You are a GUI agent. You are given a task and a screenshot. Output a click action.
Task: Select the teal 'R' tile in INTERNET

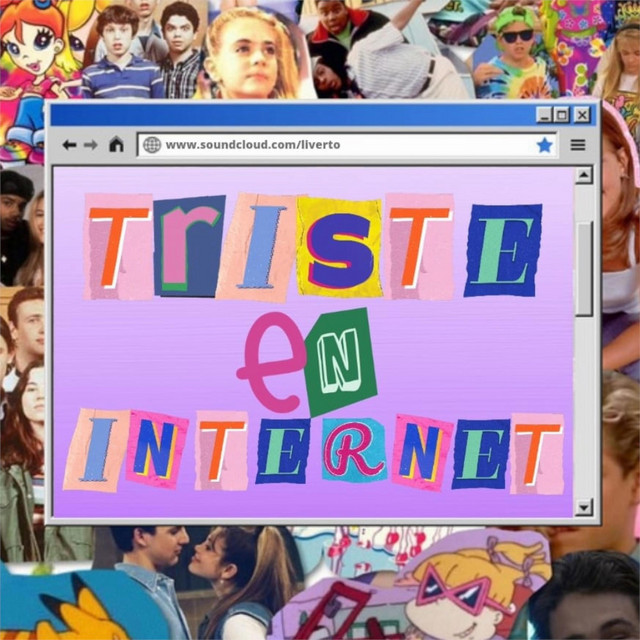(352, 451)
